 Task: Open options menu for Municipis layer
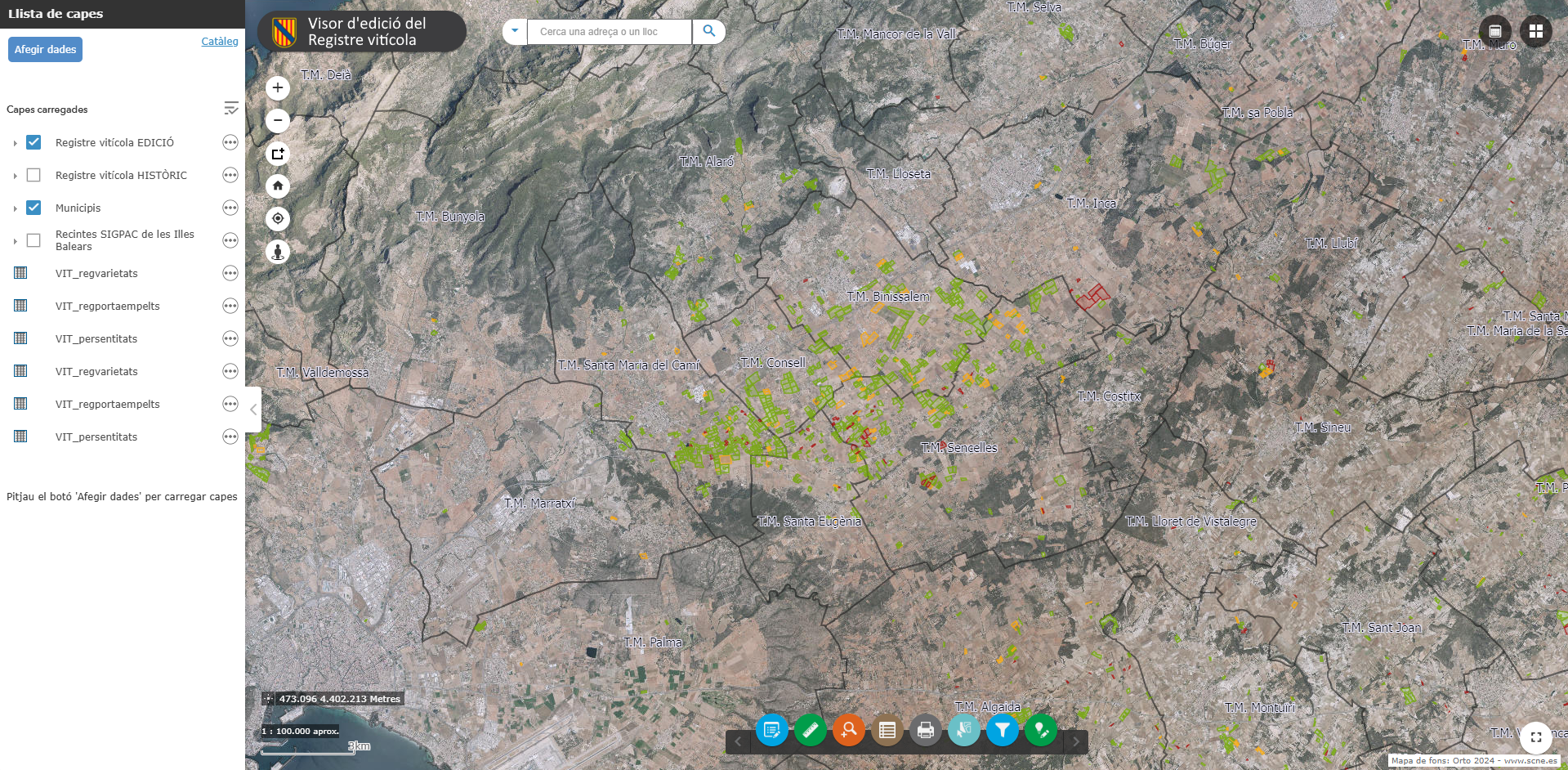(x=230, y=208)
